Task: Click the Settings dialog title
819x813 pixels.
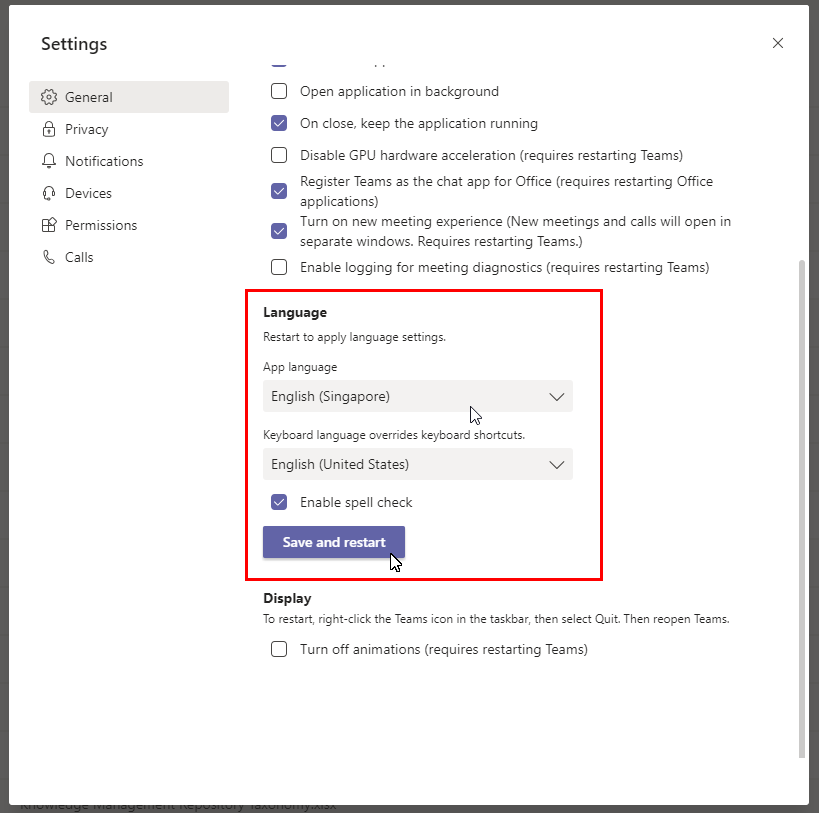Action: (74, 44)
